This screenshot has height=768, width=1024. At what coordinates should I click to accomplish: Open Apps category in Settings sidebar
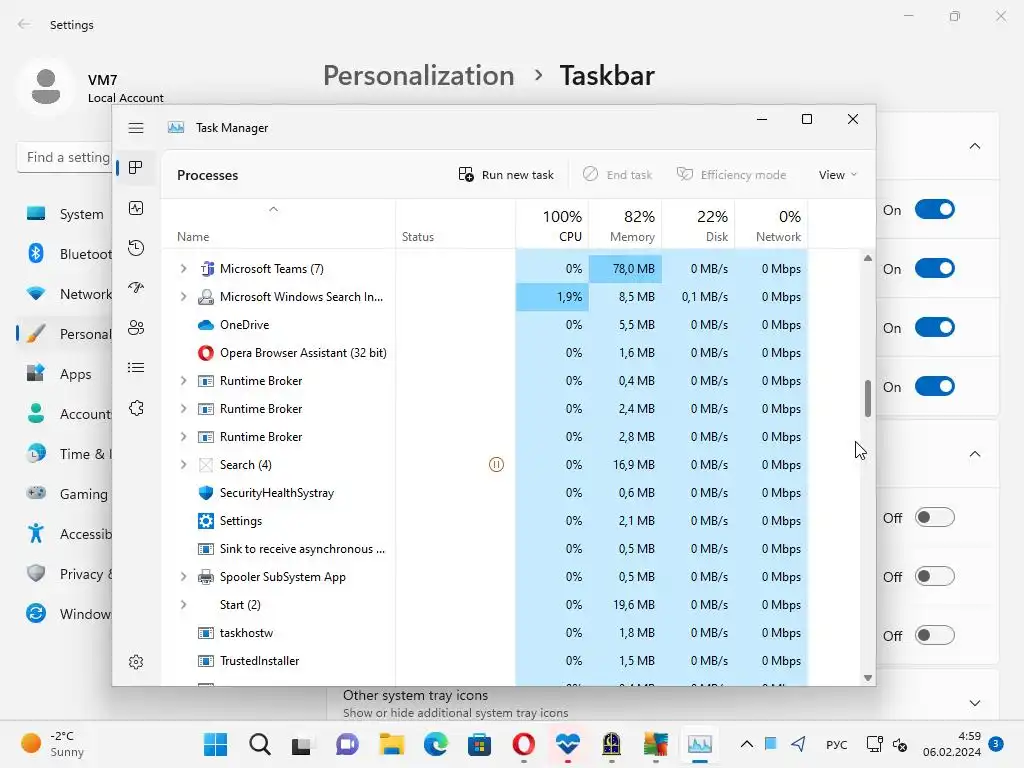65,374
